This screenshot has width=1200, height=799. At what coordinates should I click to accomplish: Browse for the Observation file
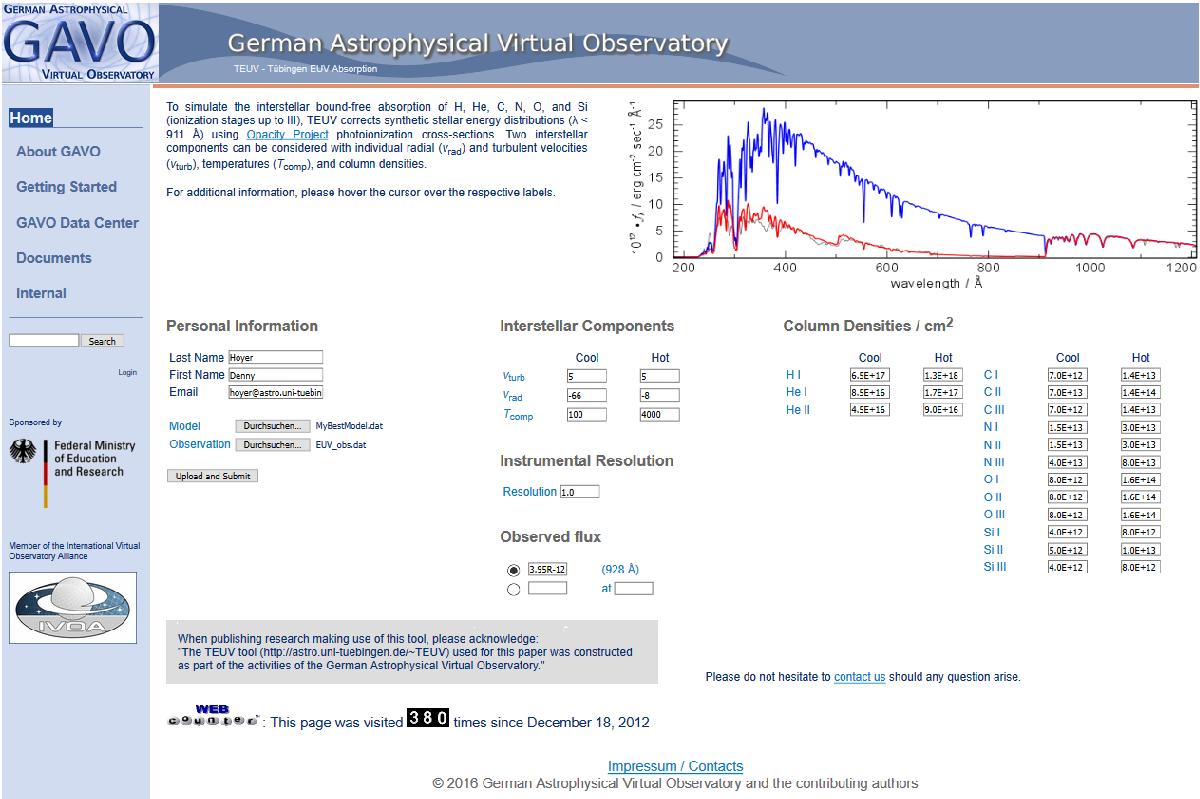(x=272, y=445)
